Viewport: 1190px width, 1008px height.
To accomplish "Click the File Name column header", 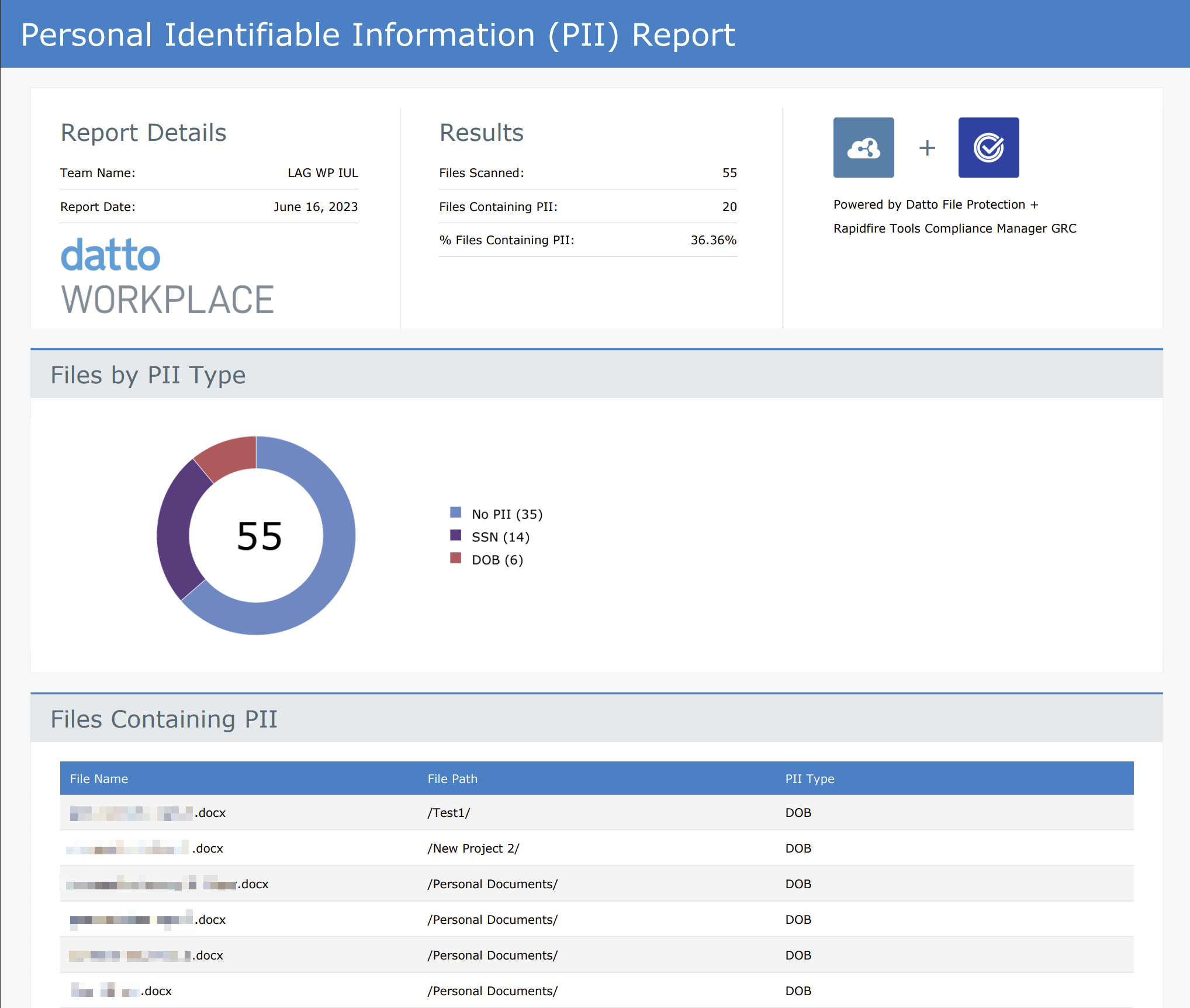I will coord(99,778).
